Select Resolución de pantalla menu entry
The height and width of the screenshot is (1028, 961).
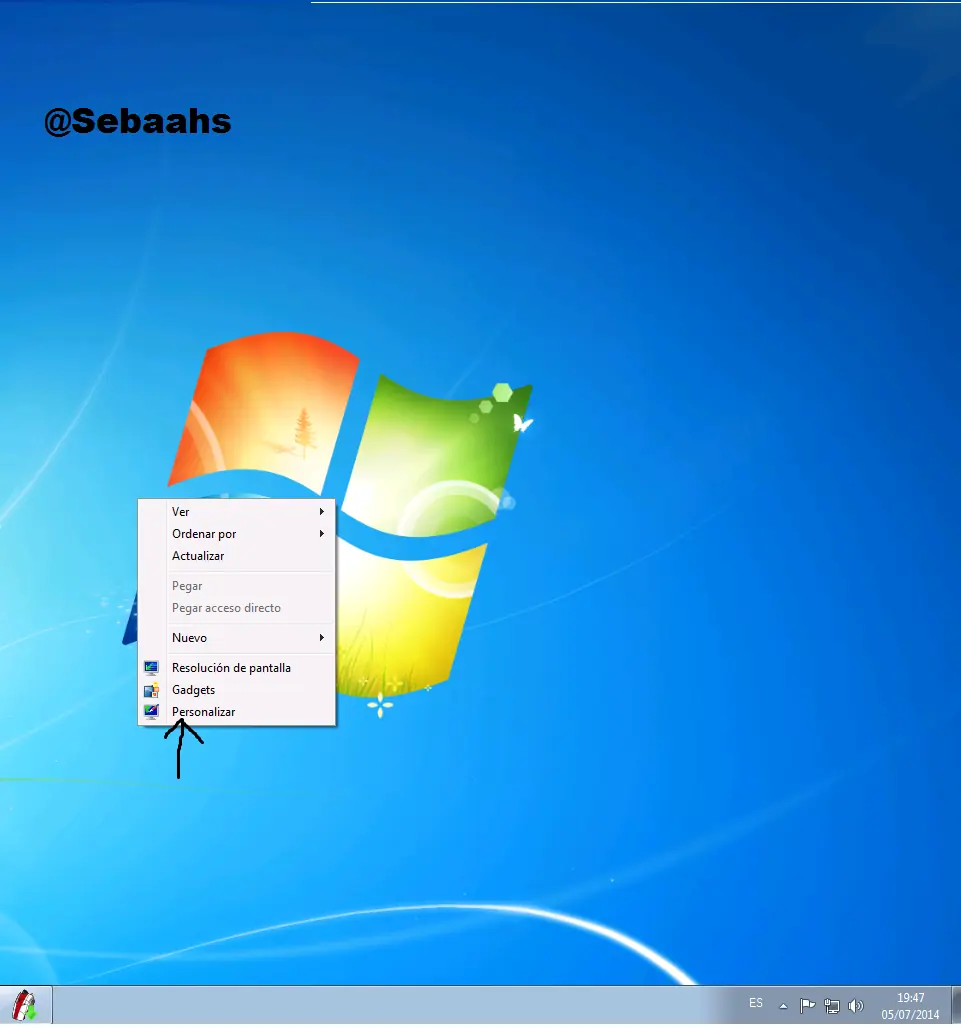(237, 668)
